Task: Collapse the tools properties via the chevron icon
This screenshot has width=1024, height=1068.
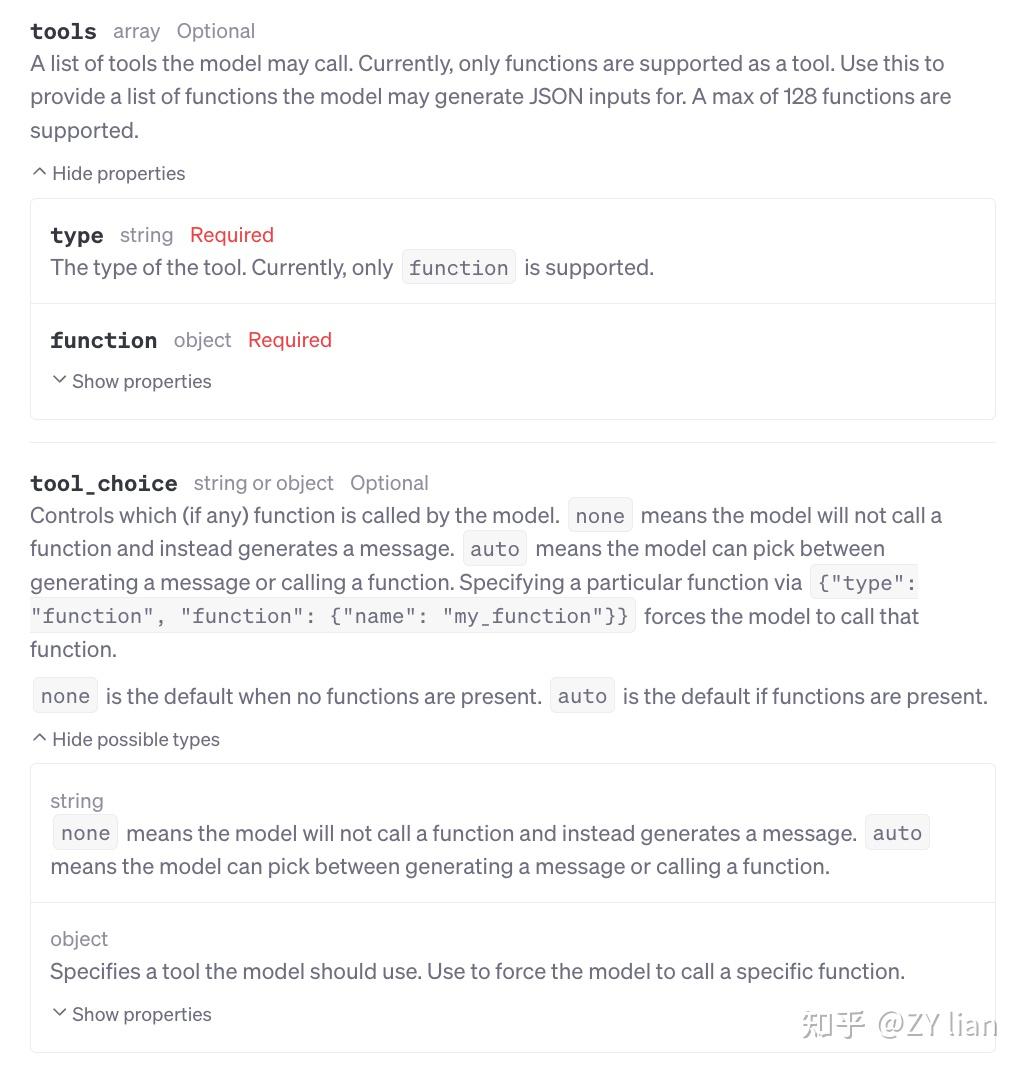Action: [x=39, y=172]
